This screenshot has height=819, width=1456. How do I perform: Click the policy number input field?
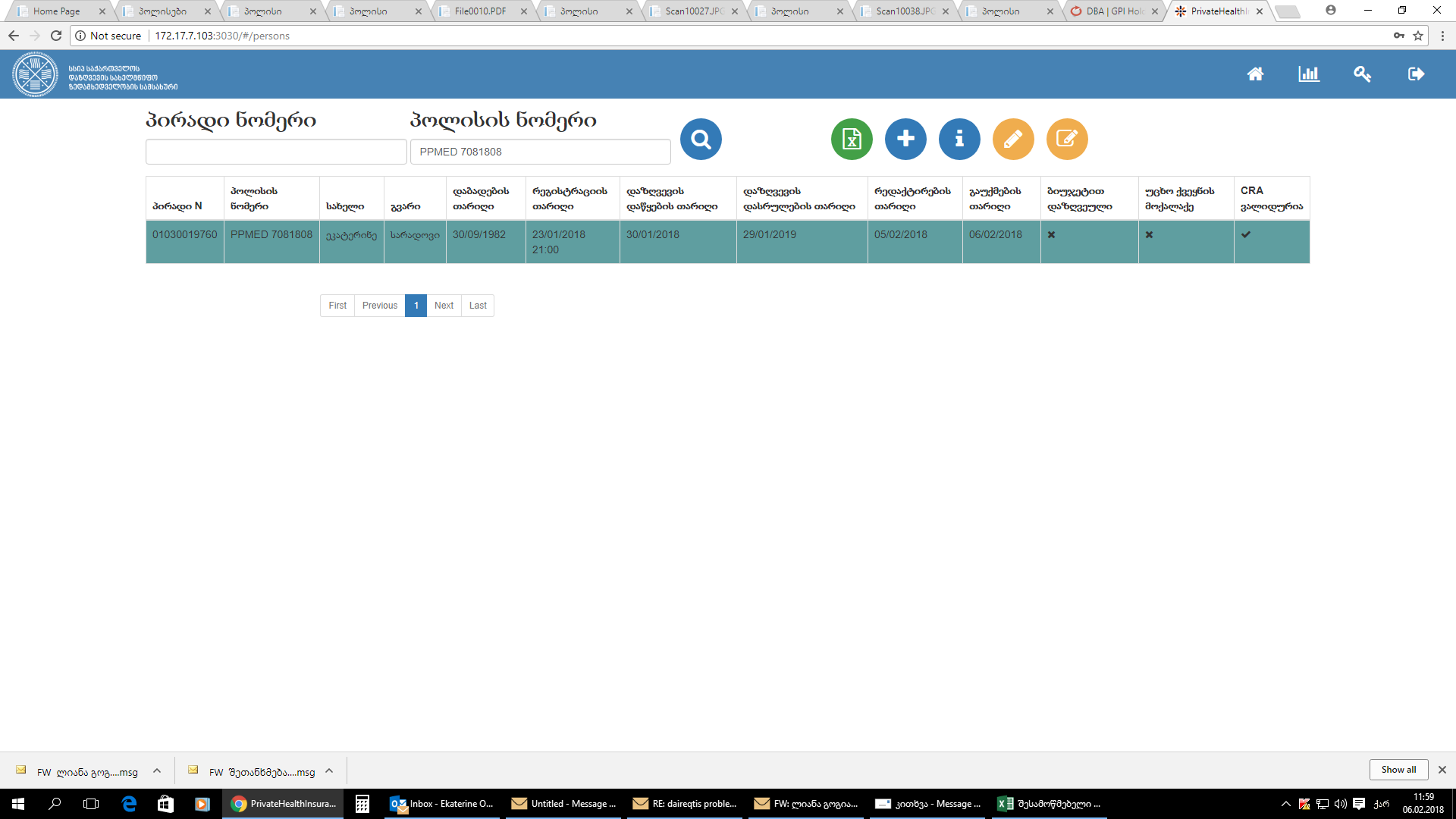point(540,152)
